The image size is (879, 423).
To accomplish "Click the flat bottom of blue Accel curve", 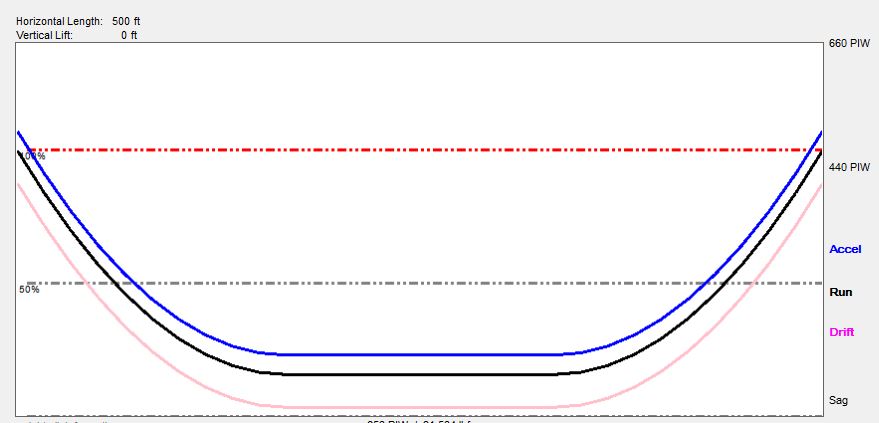I will [x=420, y=354].
